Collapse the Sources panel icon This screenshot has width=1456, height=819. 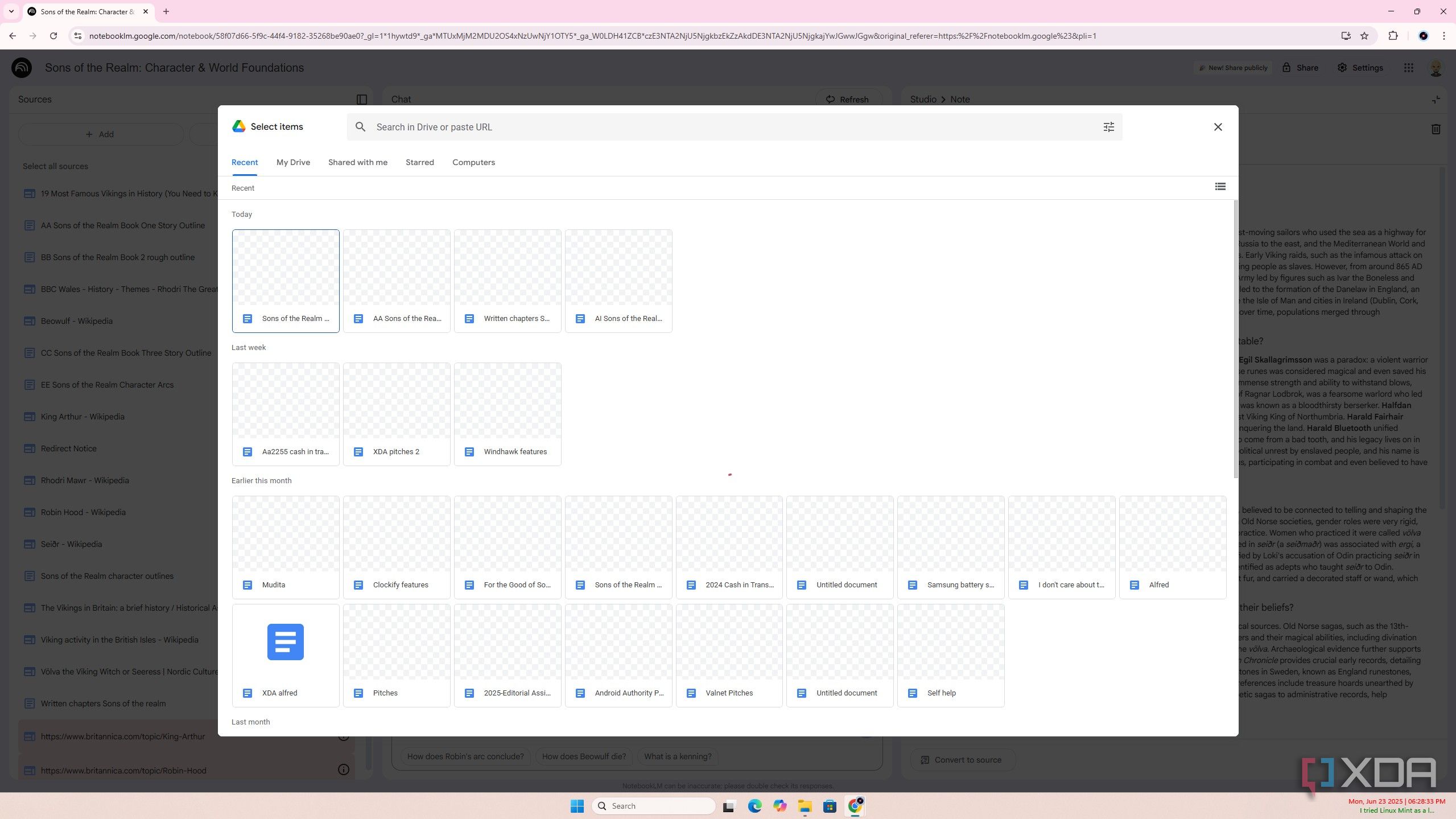point(362,100)
